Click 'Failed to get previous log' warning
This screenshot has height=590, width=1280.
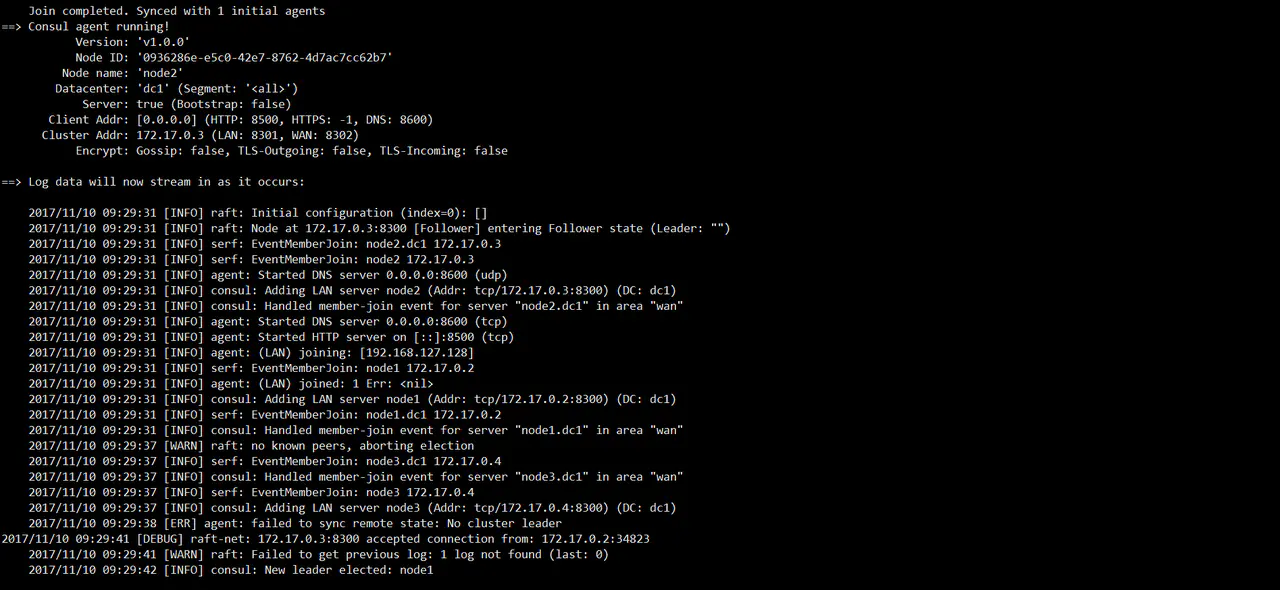click(318, 554)
